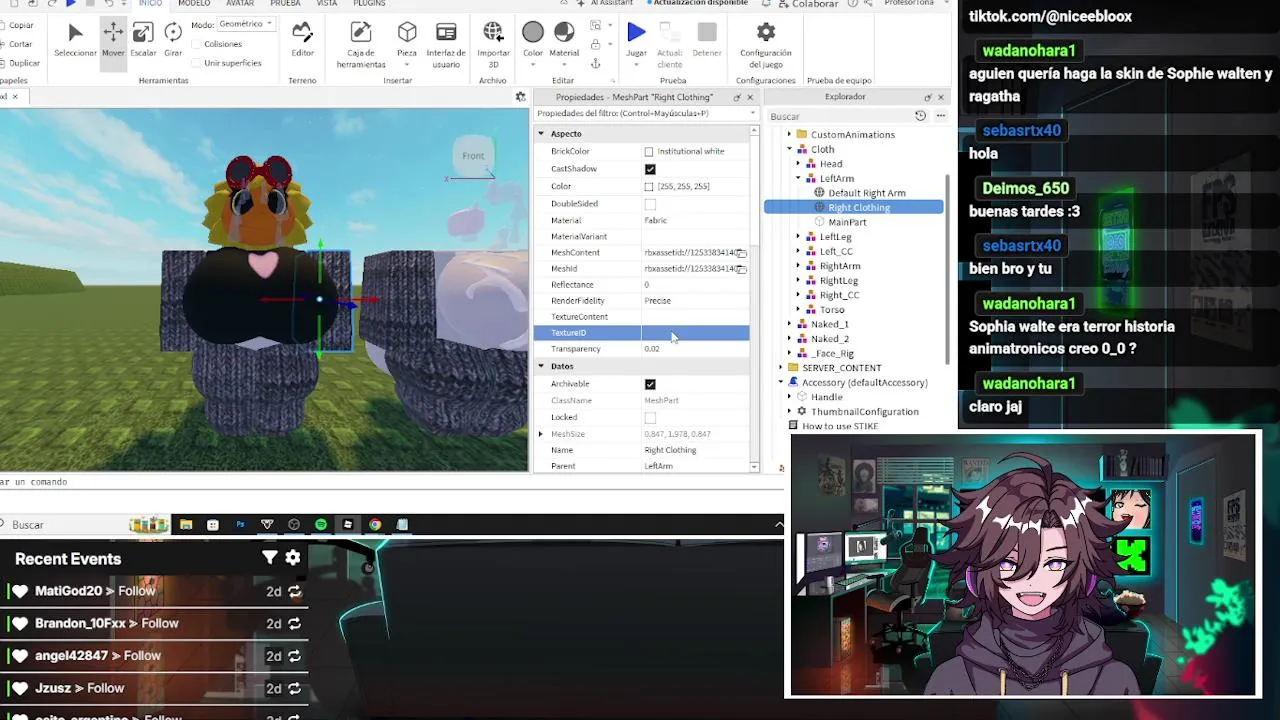Viewport: 1280px width, 720px height.
Task: Click Recent Events filter icon
Action: click(x=269, y=558)
